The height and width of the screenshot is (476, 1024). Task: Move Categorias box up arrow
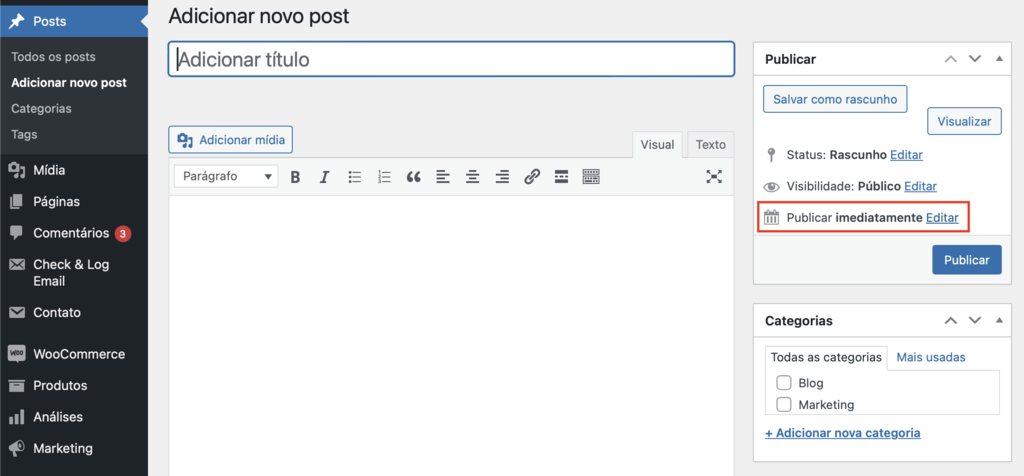pyautogui.click(x=951, y=321)
